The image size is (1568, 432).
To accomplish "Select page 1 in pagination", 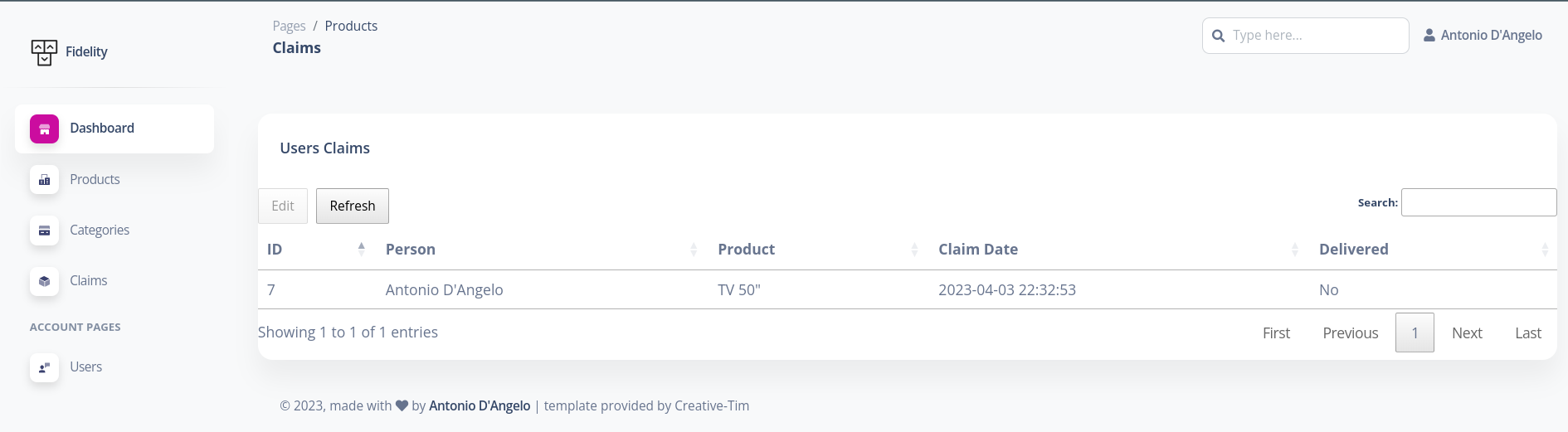I will tap(1415, 332).
